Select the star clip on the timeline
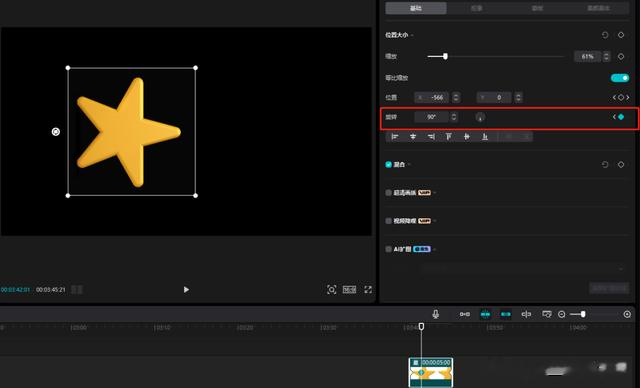 tap(431, 372)
